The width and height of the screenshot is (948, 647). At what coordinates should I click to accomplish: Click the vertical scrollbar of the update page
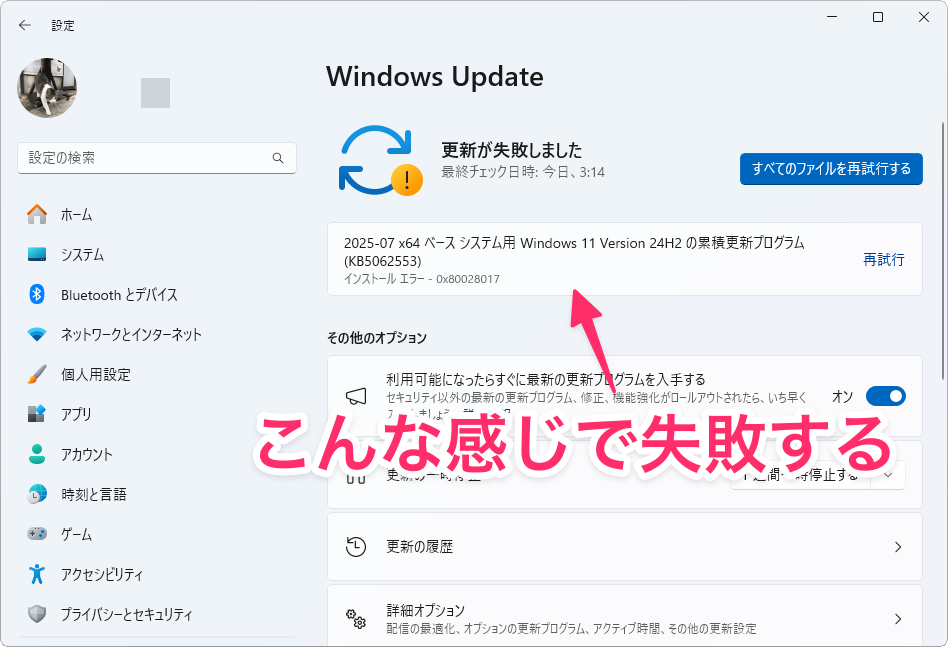pyautogui.click(x=942, y=251)
